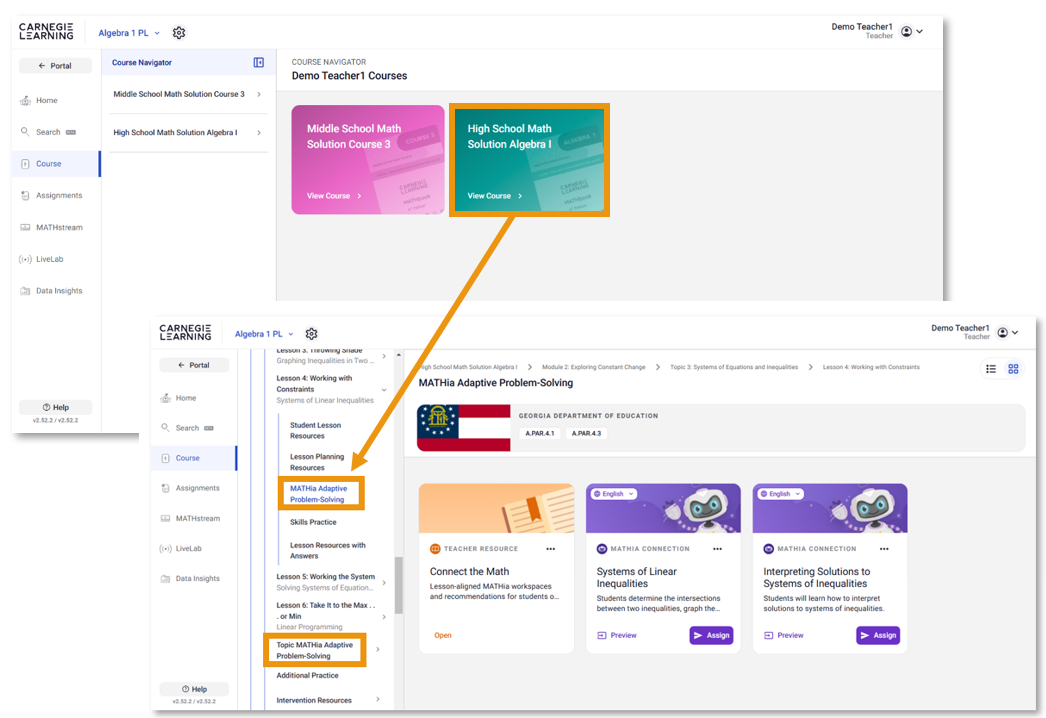Screen dimensions: 1046x718
Task: Open English language dropdown on Interpreting Solutions card
Action: pyautogui.click(x=780, y=494)
